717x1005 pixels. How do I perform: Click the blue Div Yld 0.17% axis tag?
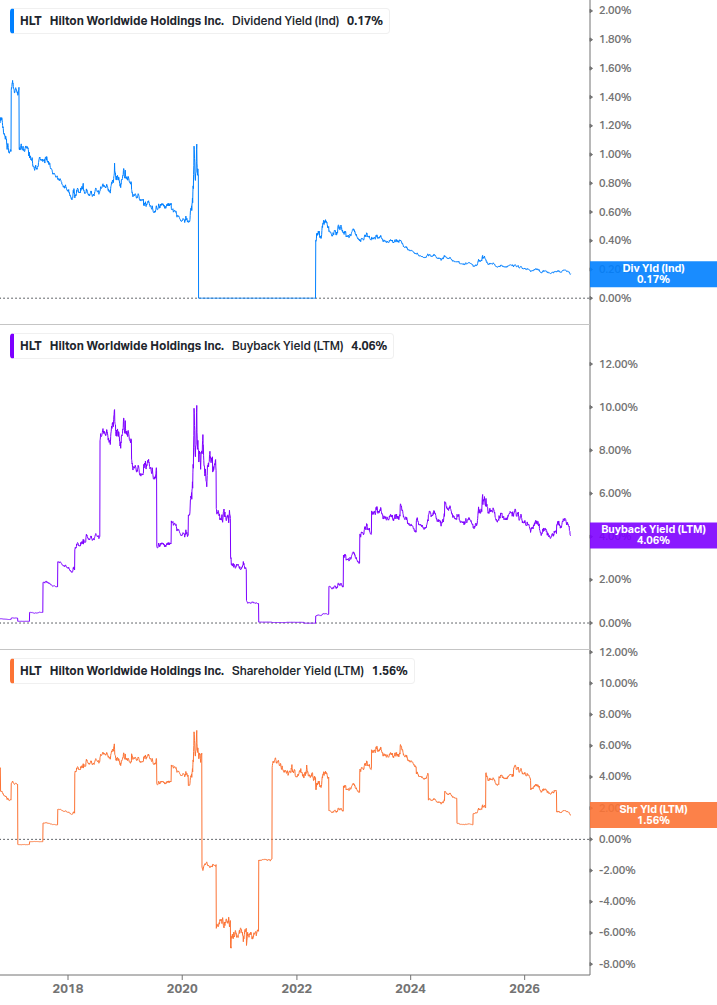[x=653, y=274]
